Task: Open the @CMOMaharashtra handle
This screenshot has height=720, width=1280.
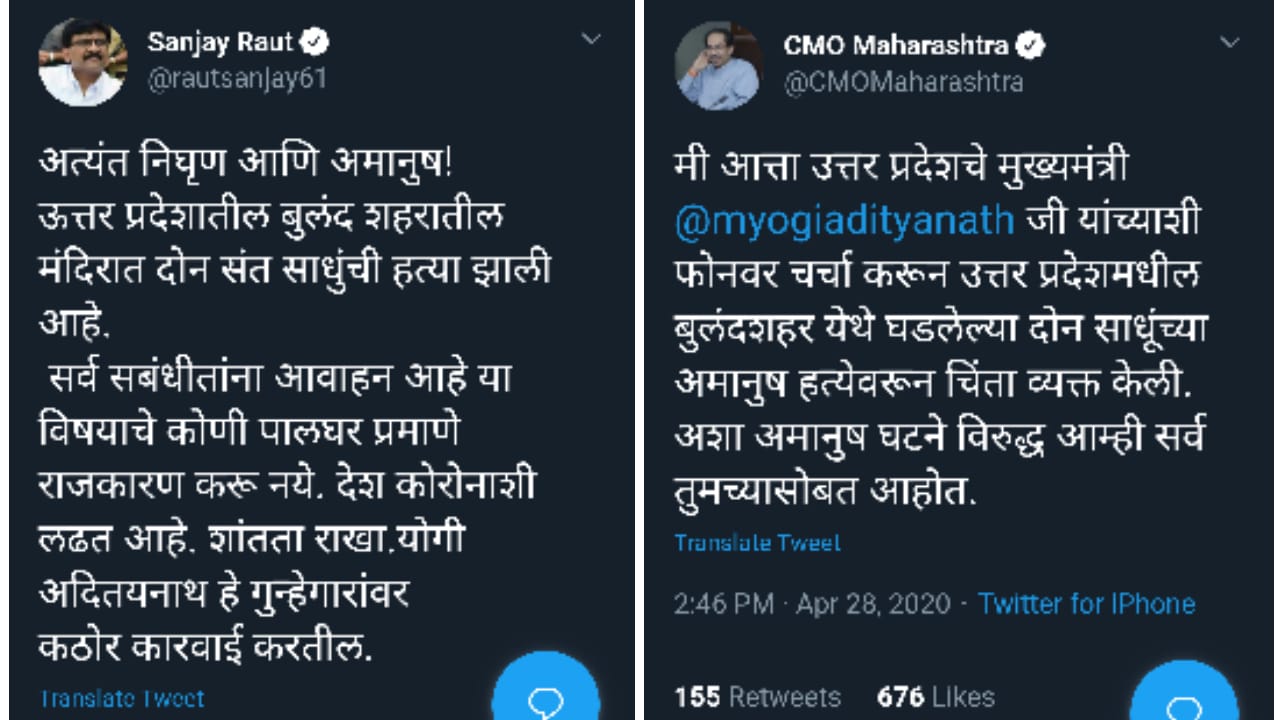Action: (x=903, y=82)
